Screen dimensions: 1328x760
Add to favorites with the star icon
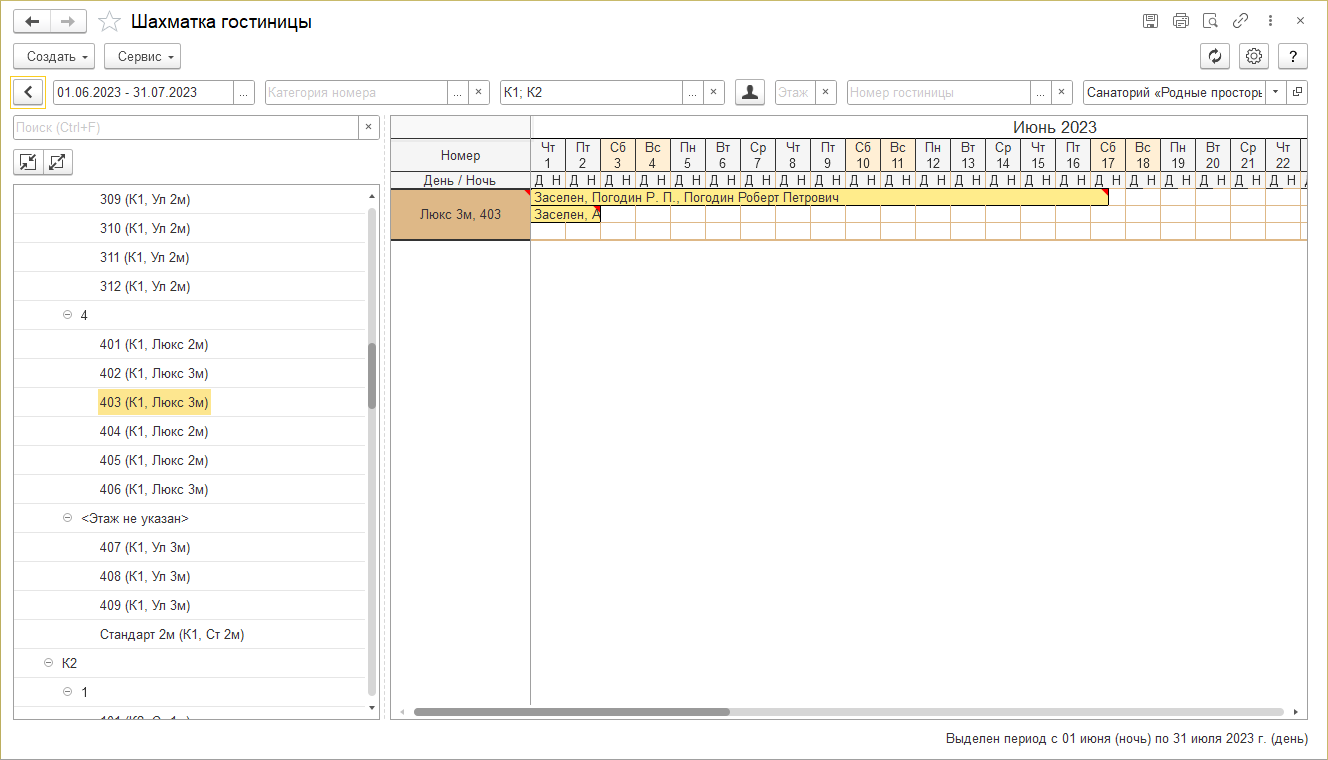pos(110,22)
